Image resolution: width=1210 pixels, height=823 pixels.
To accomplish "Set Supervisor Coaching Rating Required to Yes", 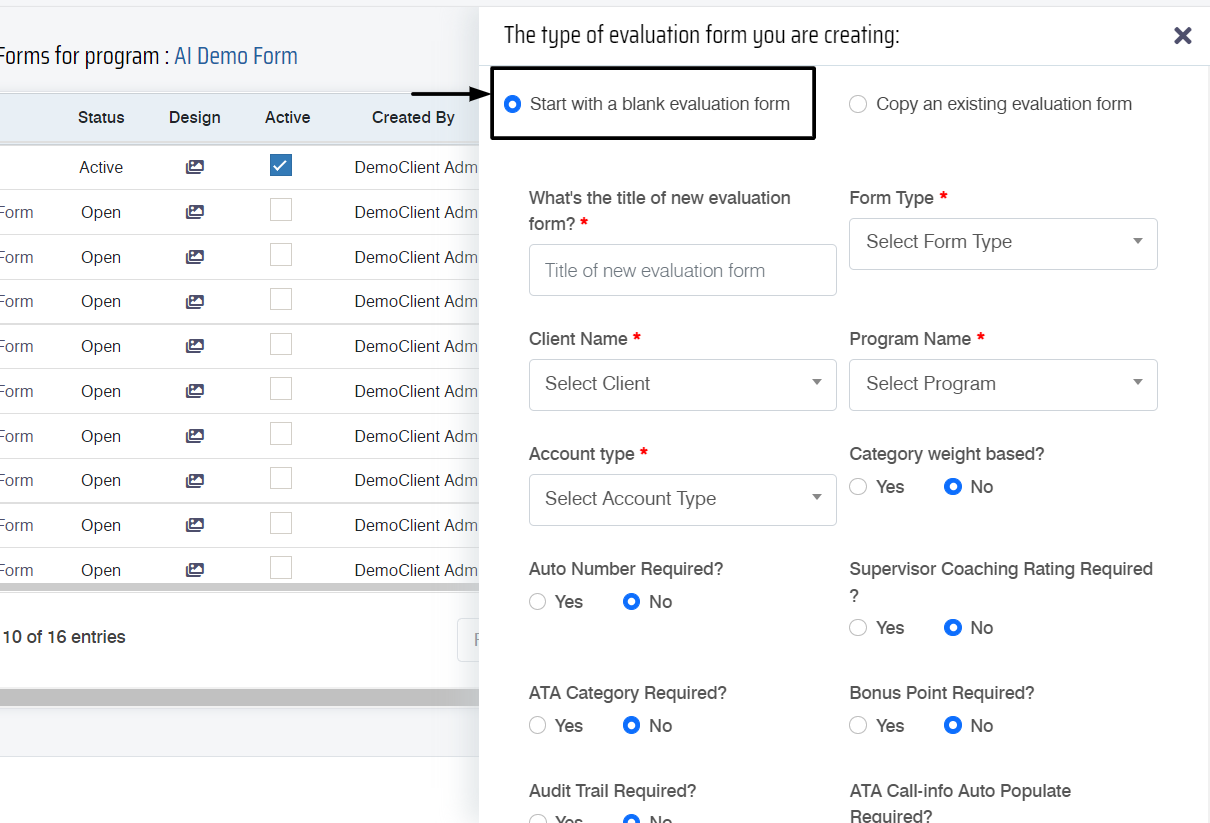I will (858, 628).
